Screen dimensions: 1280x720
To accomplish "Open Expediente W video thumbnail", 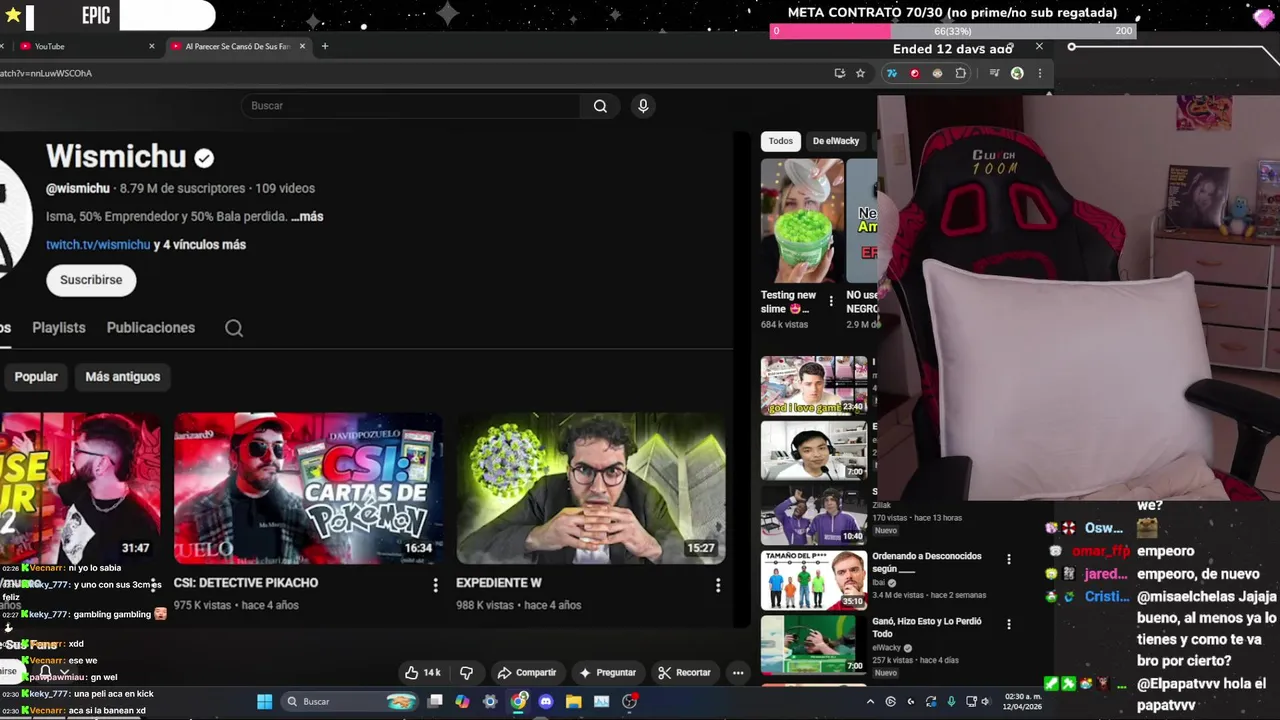I will click(591, 489).
